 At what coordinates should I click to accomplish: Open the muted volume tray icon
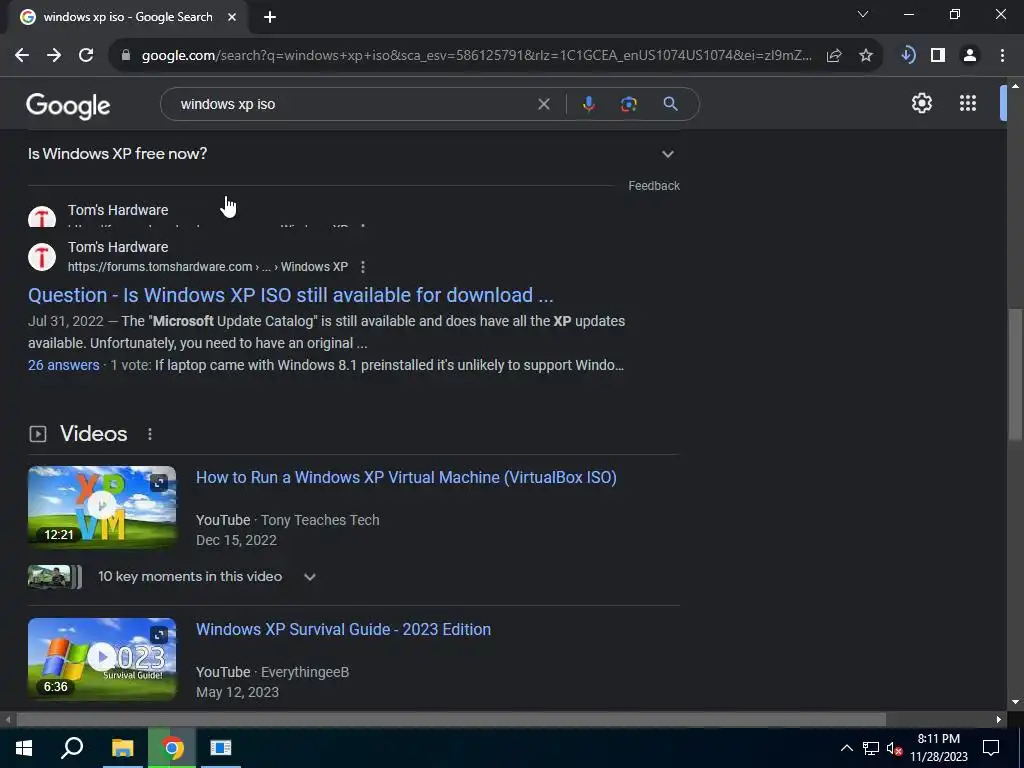[x=894, y=748]
